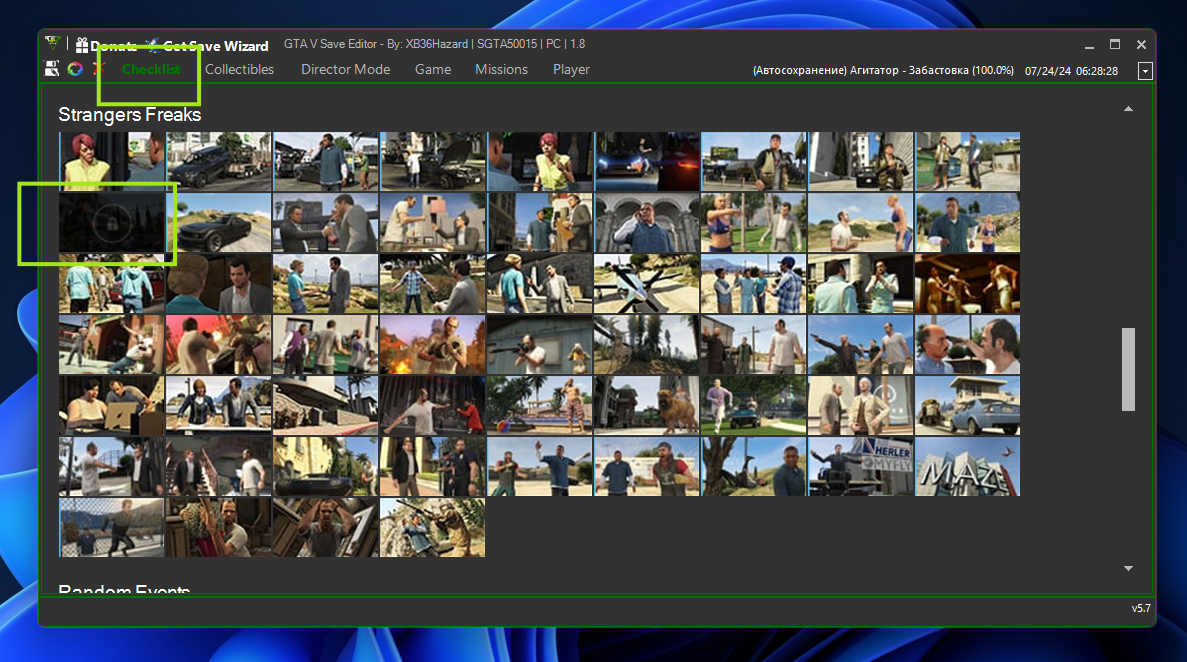
Task: Open the Director Mode tab
Action: tap(345, 69)
